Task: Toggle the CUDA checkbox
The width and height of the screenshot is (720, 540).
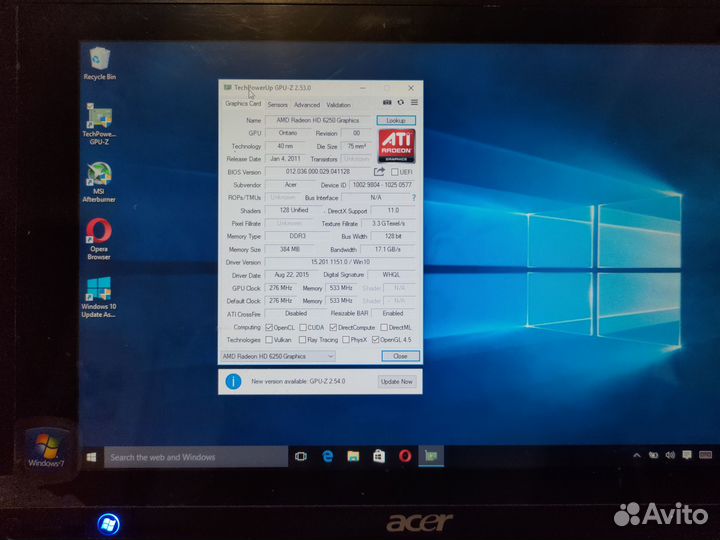Action: (303, 327)
